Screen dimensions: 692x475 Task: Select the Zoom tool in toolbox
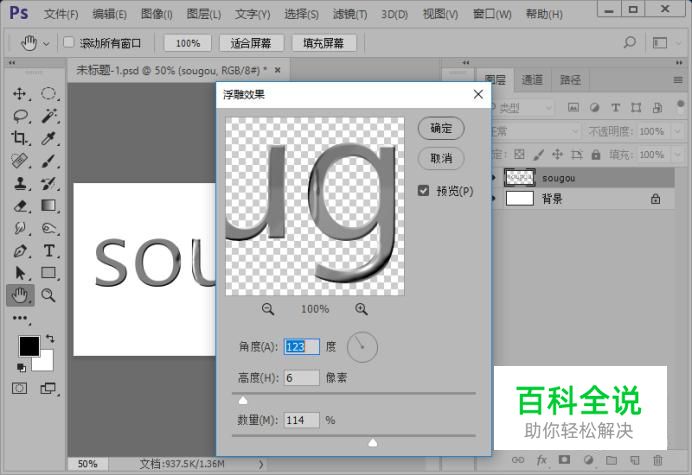tap(48, 295)
